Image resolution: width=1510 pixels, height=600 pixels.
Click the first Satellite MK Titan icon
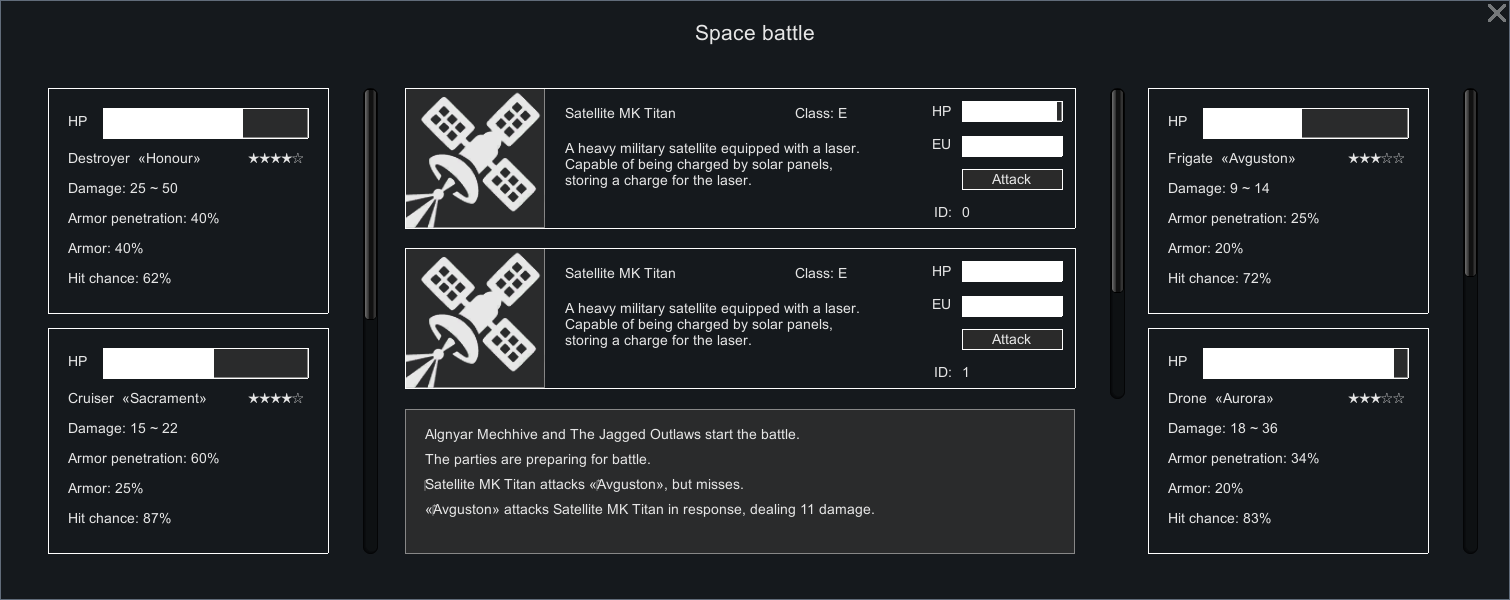tap(475, 159)
